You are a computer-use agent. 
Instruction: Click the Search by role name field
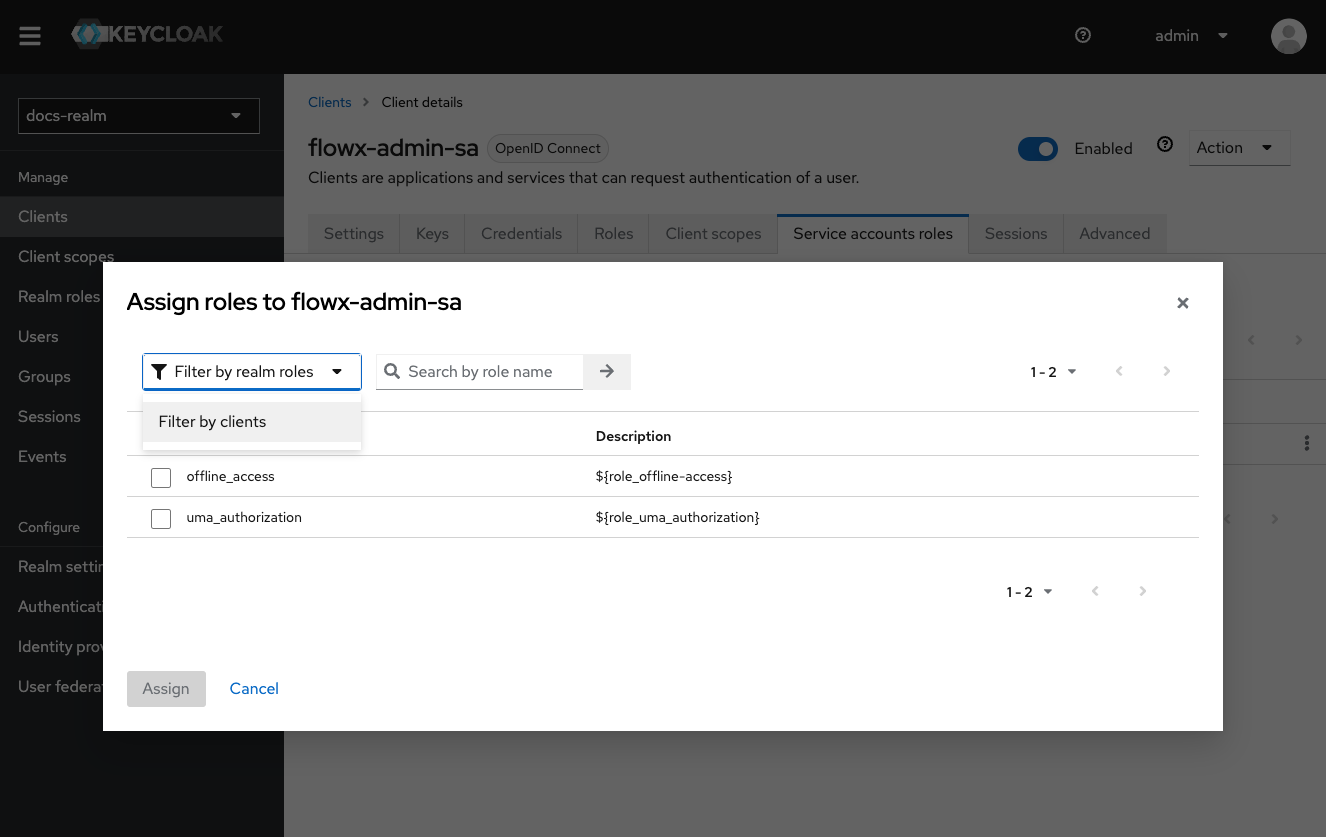480,372
